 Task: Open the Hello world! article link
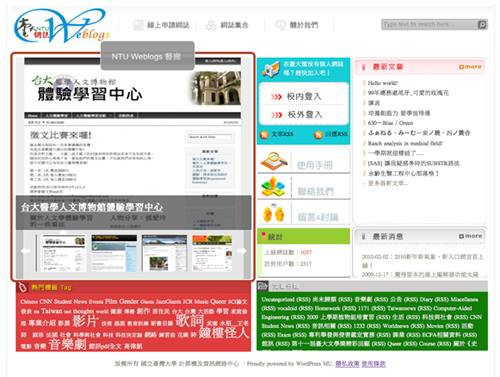tap(383, 83)
